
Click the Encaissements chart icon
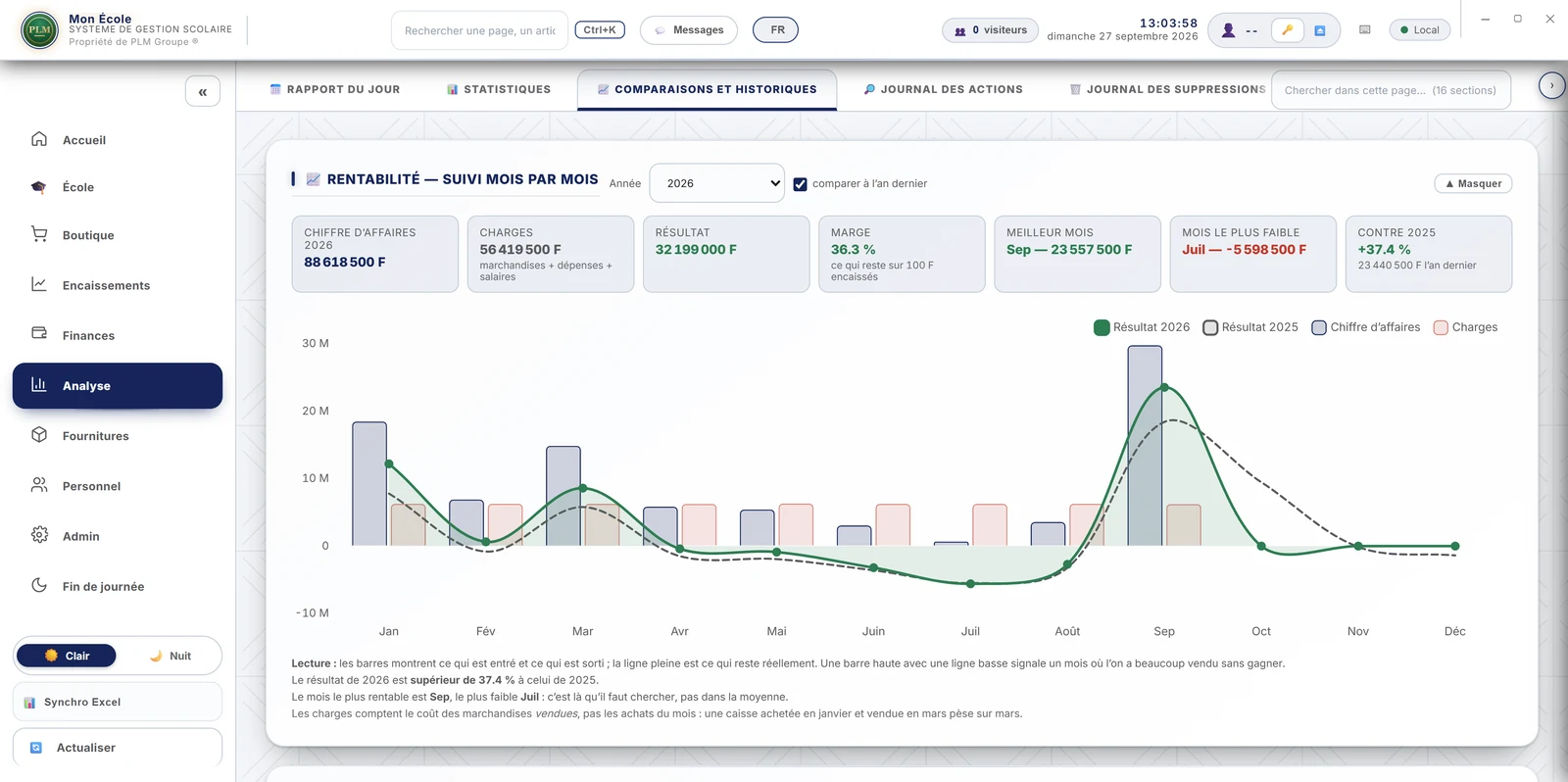pos(39,284)
